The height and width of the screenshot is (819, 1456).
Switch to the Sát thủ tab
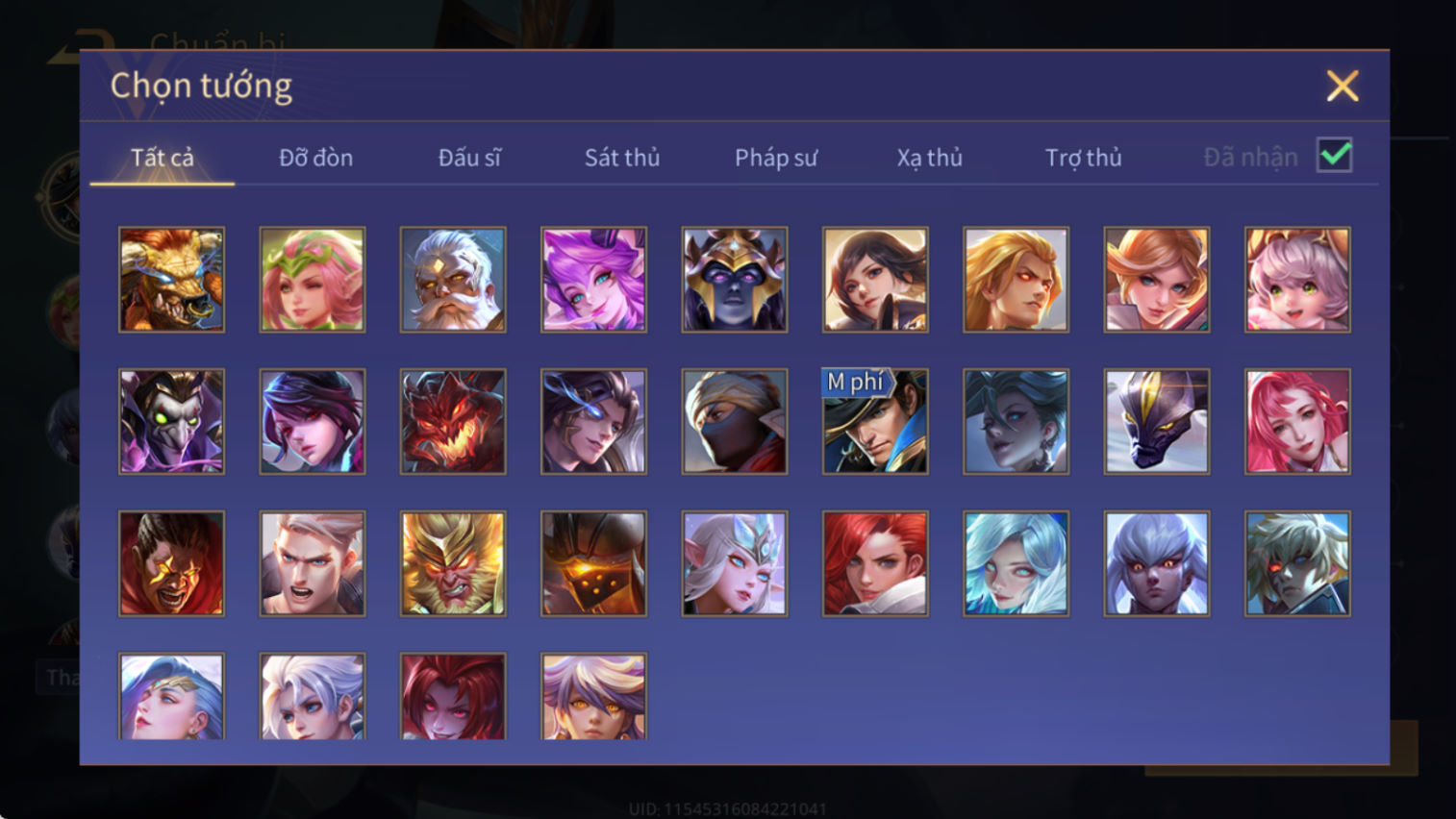point(622,158)
